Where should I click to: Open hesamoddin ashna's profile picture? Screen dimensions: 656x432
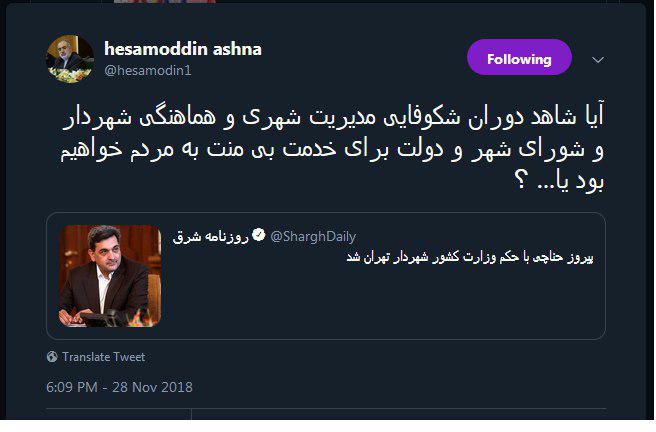[70, 60]
